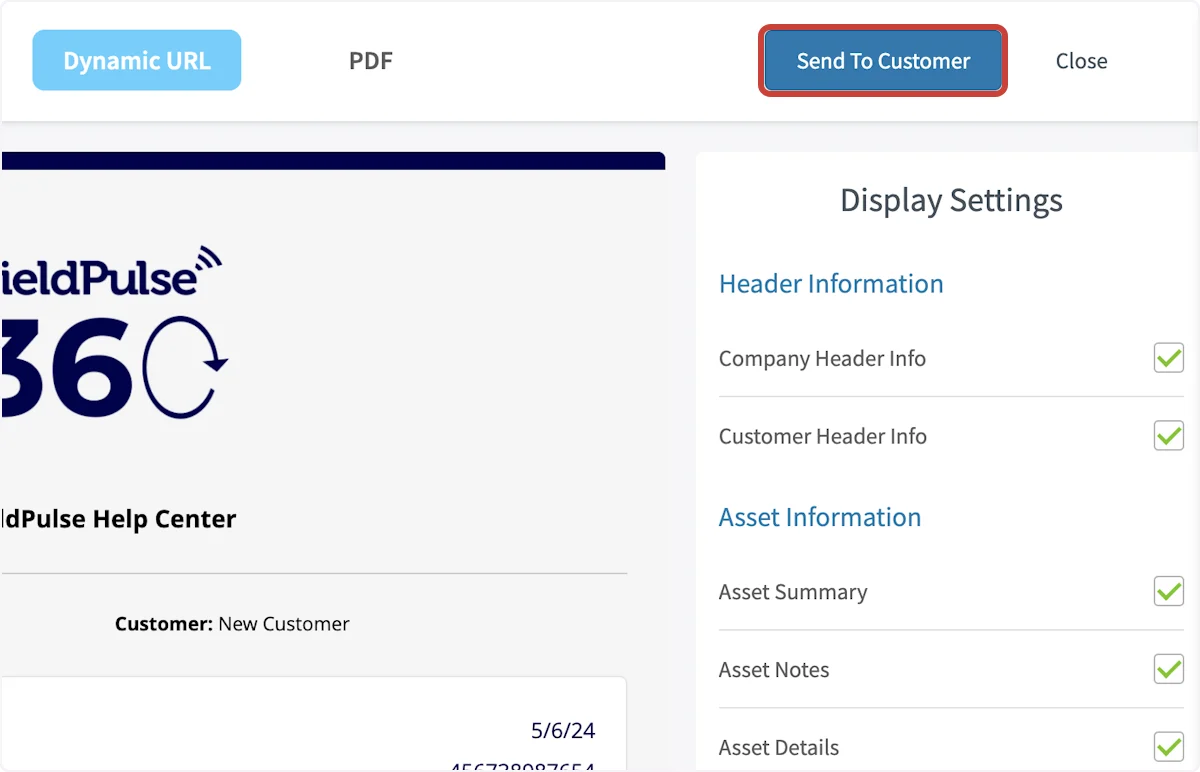The width and height of the screenshot is (1200, 772).
Task: Toggle the Asset Details checkbox
Action: [x=1169, y=746]
